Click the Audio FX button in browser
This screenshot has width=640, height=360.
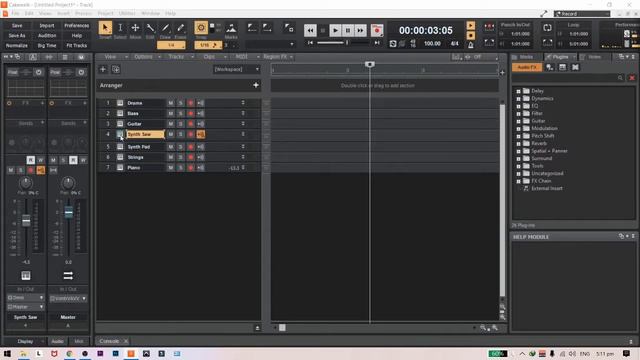click(527, 67)
